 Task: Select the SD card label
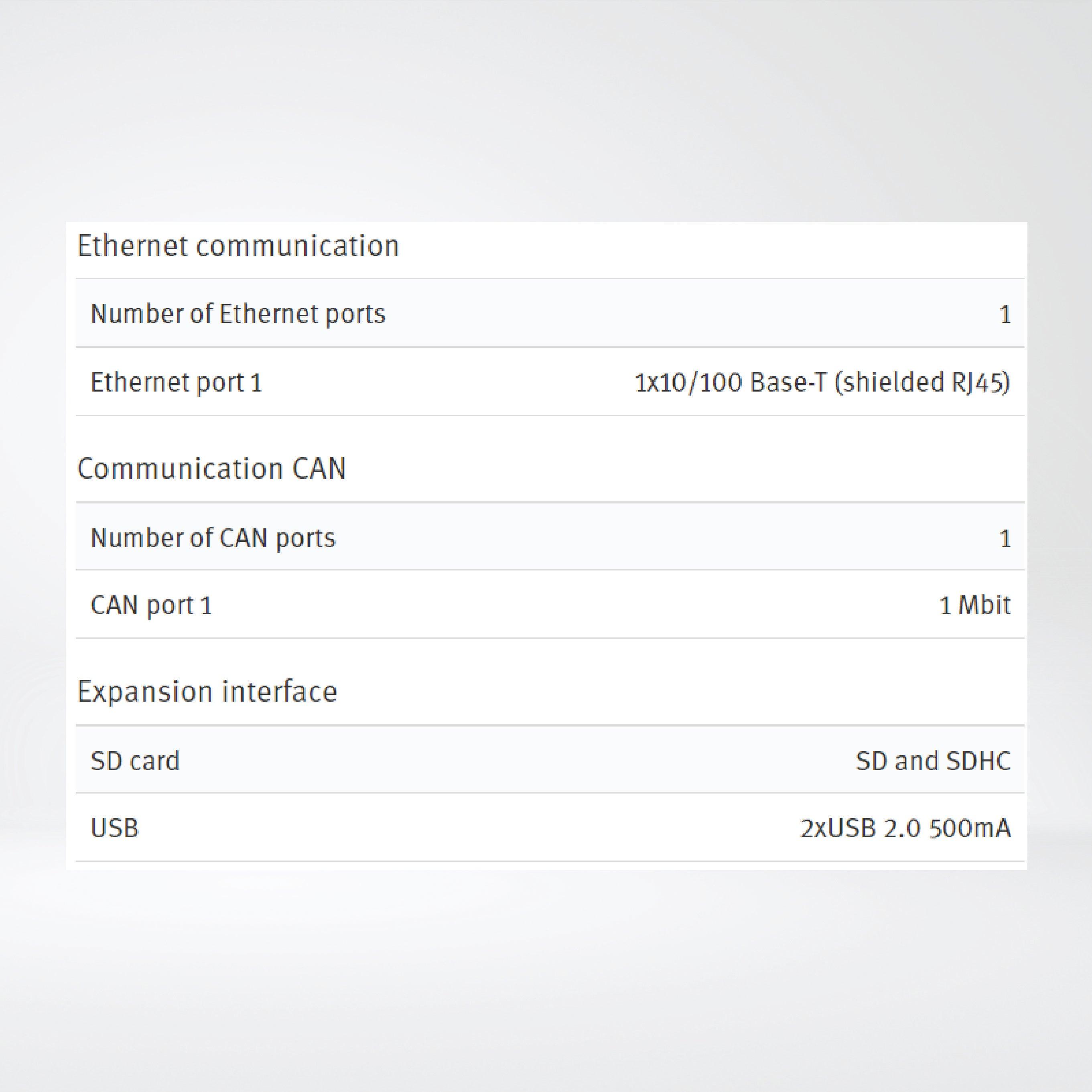135,761
